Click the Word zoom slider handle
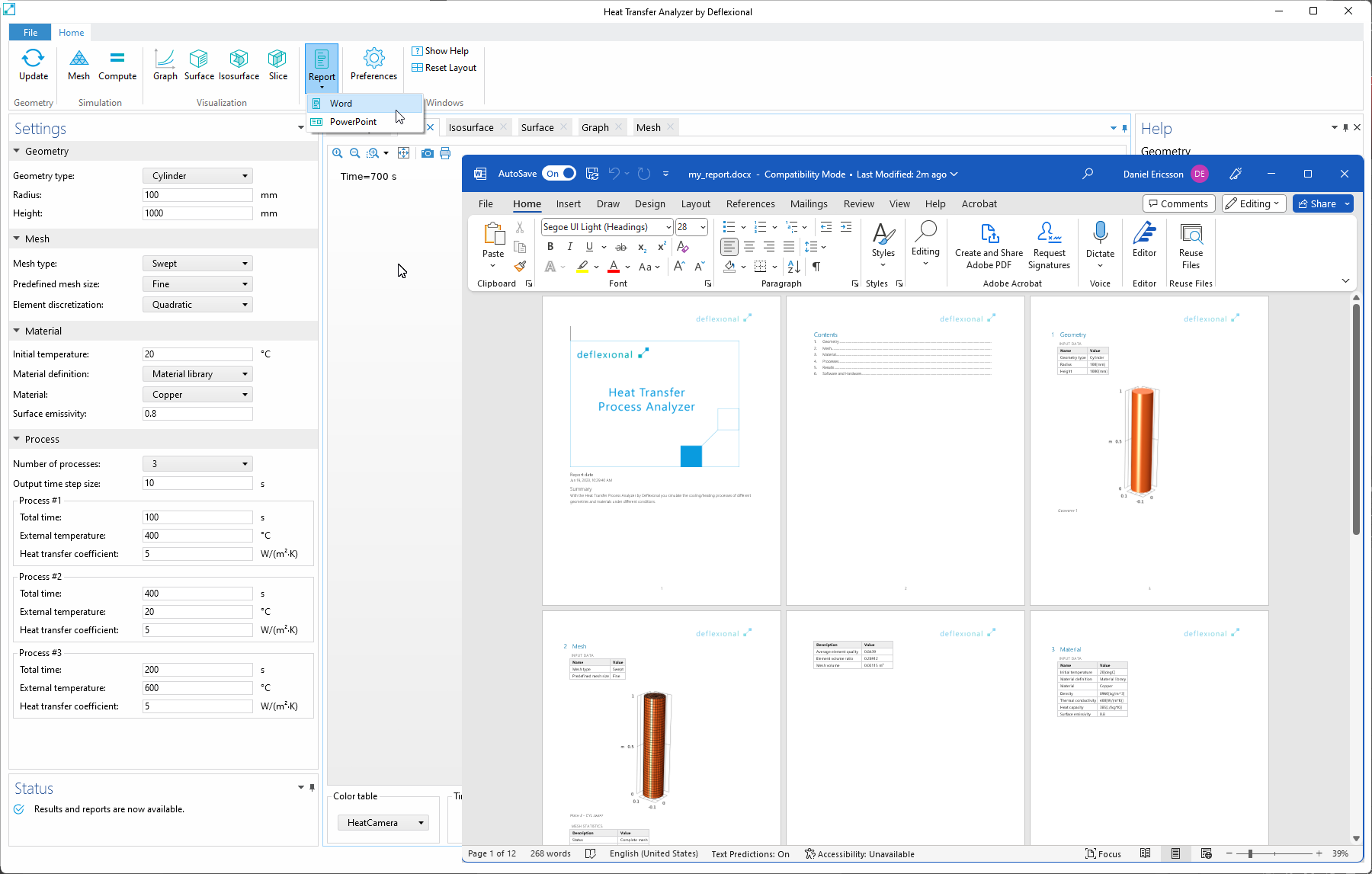The width and height of the screenshot is (1372, 874). point(1250,853)
